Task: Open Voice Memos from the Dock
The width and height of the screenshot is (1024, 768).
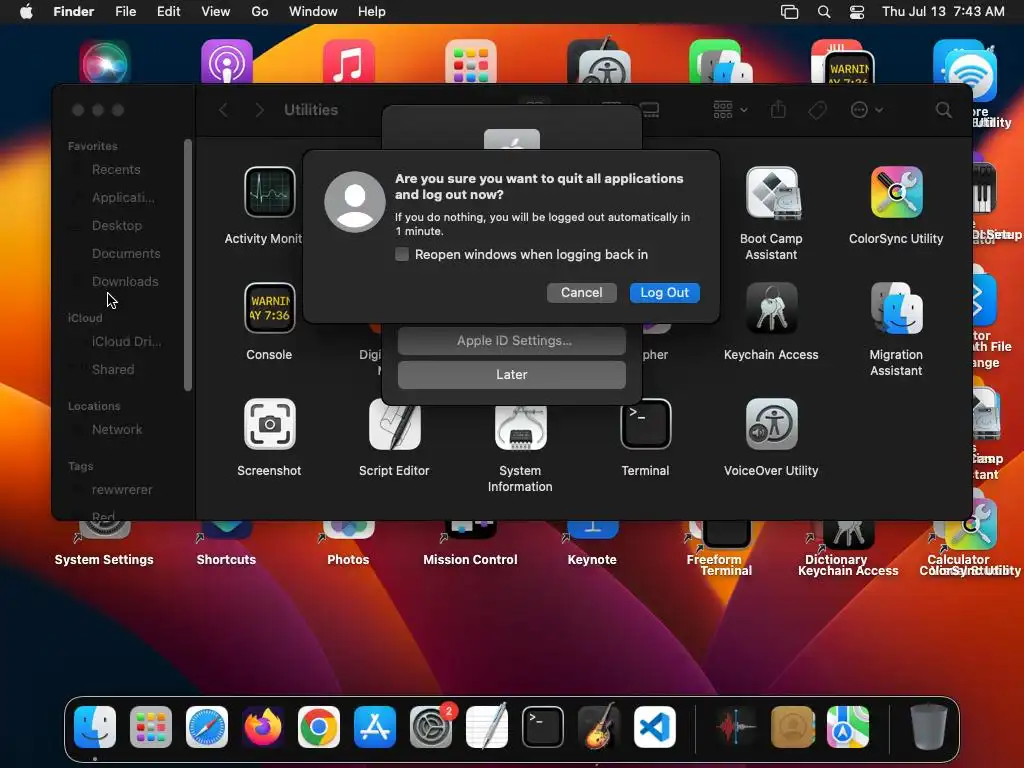Action: pos(736,727)
